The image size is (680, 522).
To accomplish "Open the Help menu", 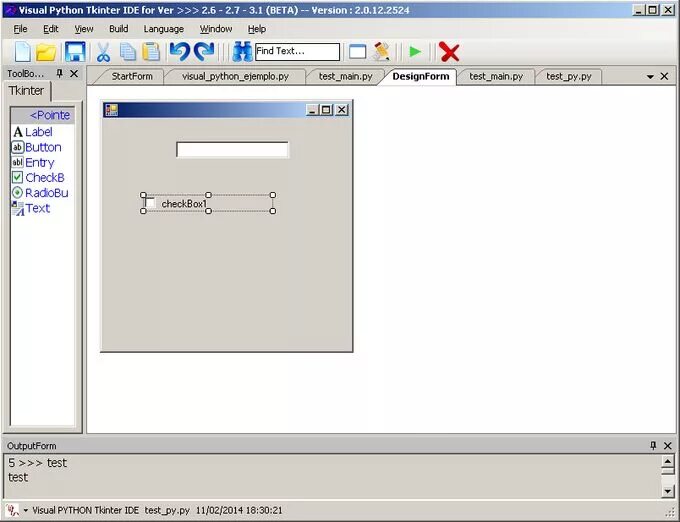I will click(x=257, y=29).
